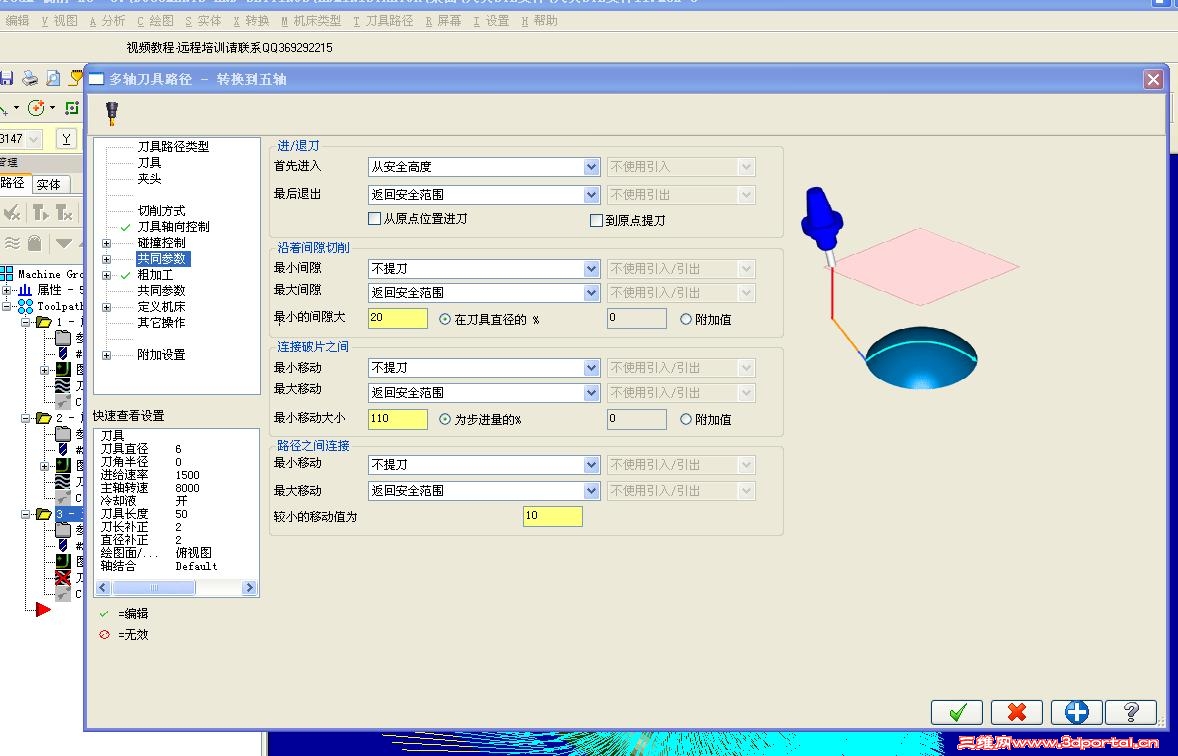The width and height of the screenshot is (1178, 756).
Task: Click the T-arrow regenerate icon in manager
Action: tap(40, 213)
